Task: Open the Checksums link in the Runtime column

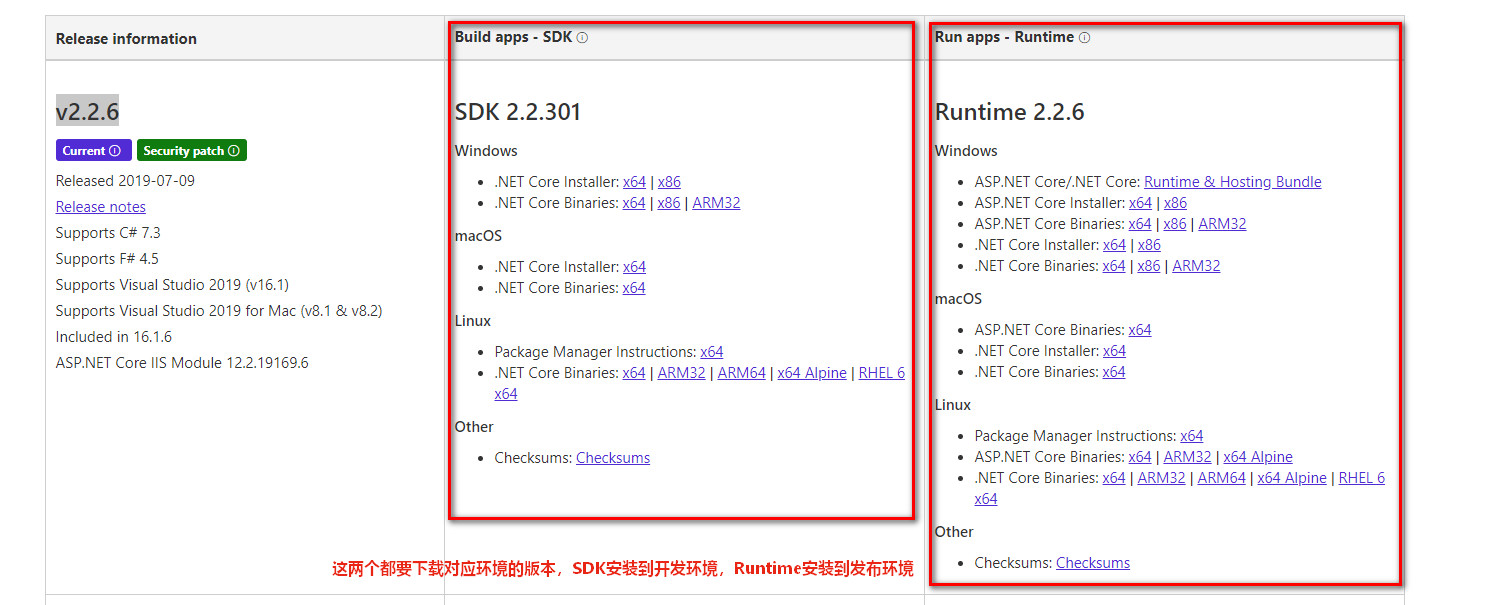Action: tap(1093, 563)
